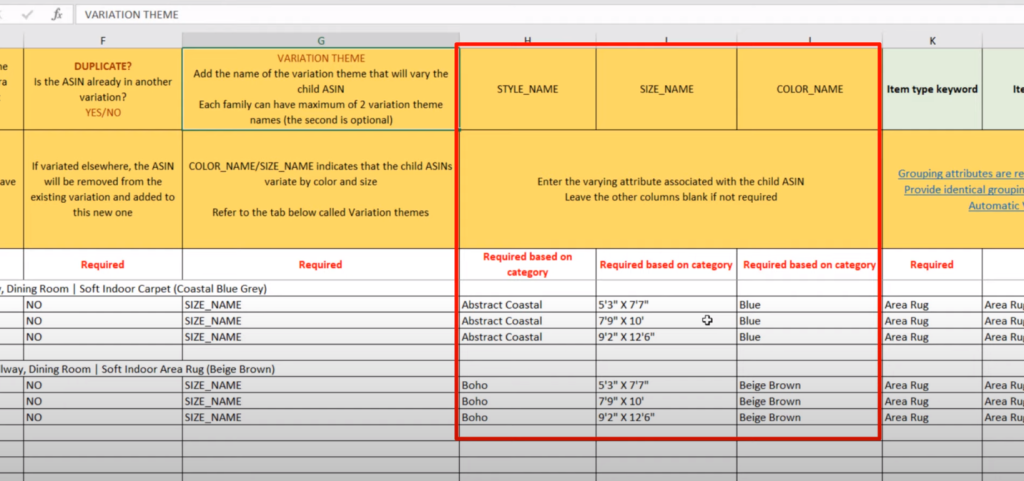1024x481 pixels.
Task: Select 'Required based on category' under SIZE_NAME
Action: (x=666, y=264)
